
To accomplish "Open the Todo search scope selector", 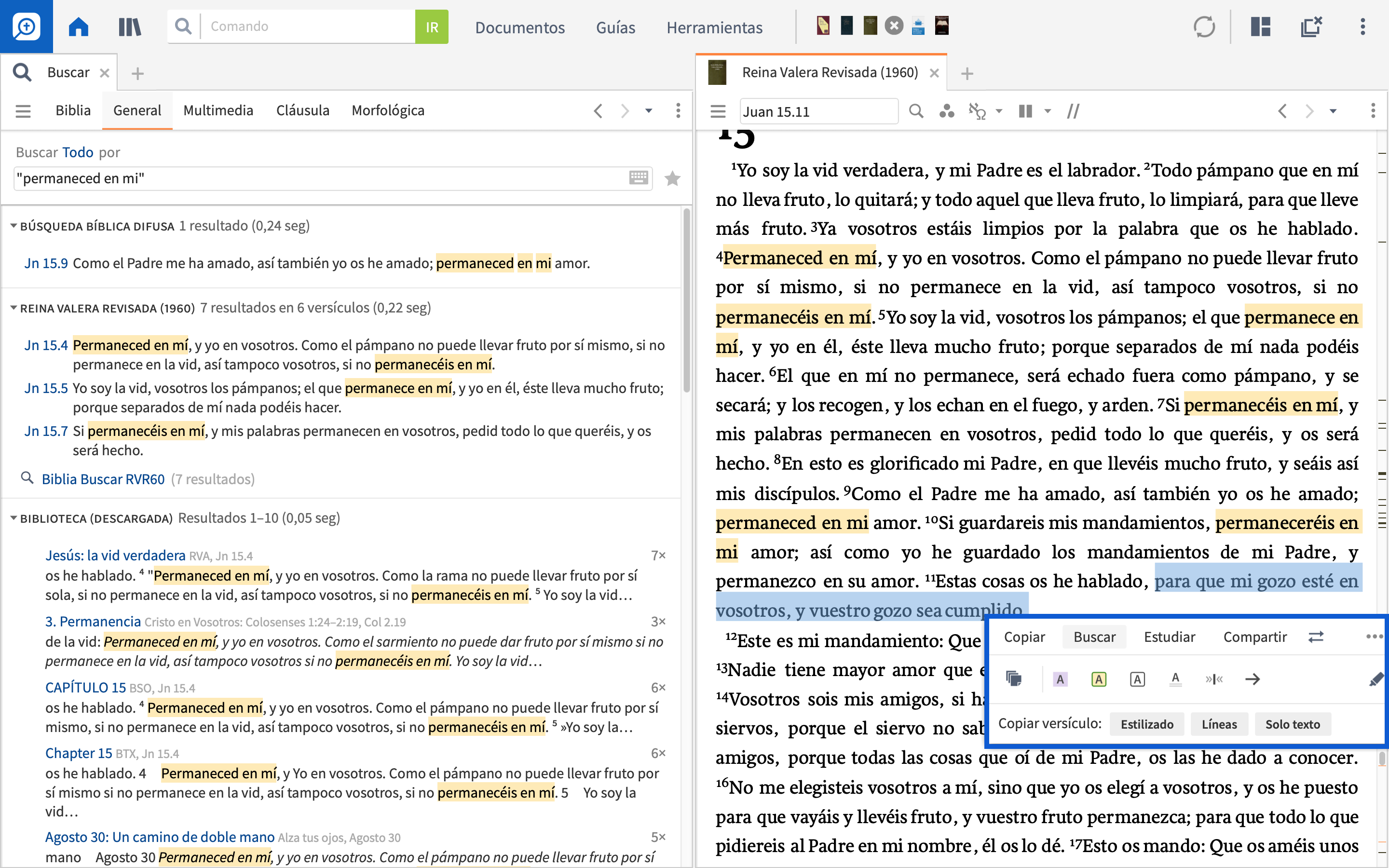I will 78,152.
